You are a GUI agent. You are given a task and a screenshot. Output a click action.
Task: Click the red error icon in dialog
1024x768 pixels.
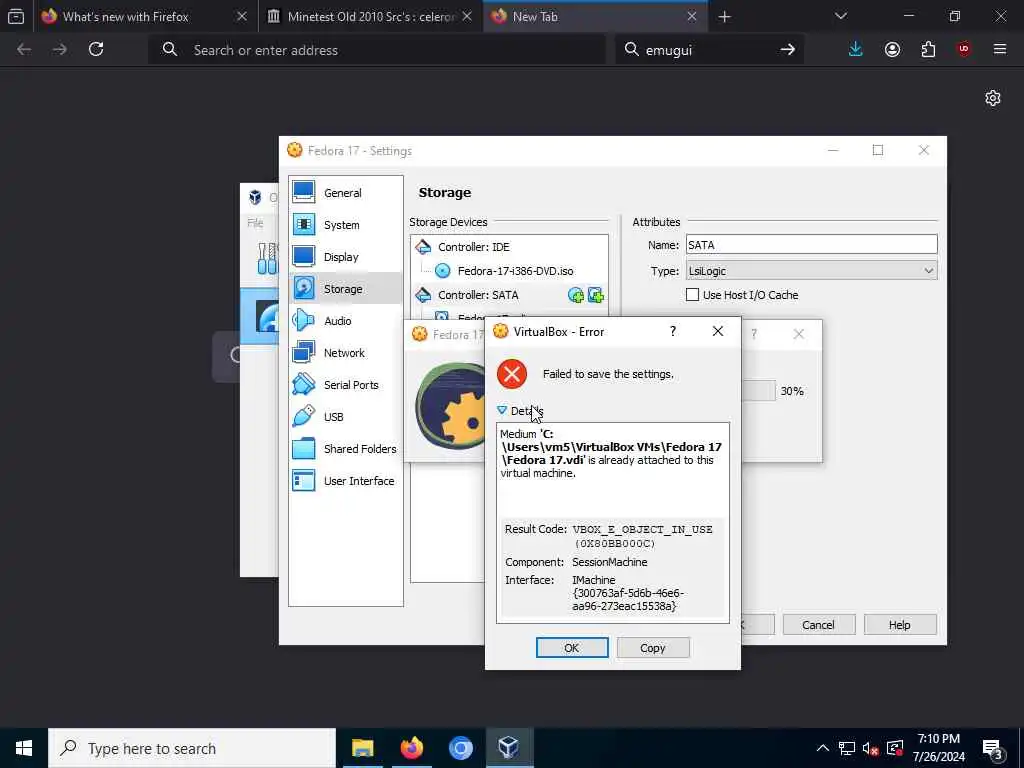tap(512, 374)
